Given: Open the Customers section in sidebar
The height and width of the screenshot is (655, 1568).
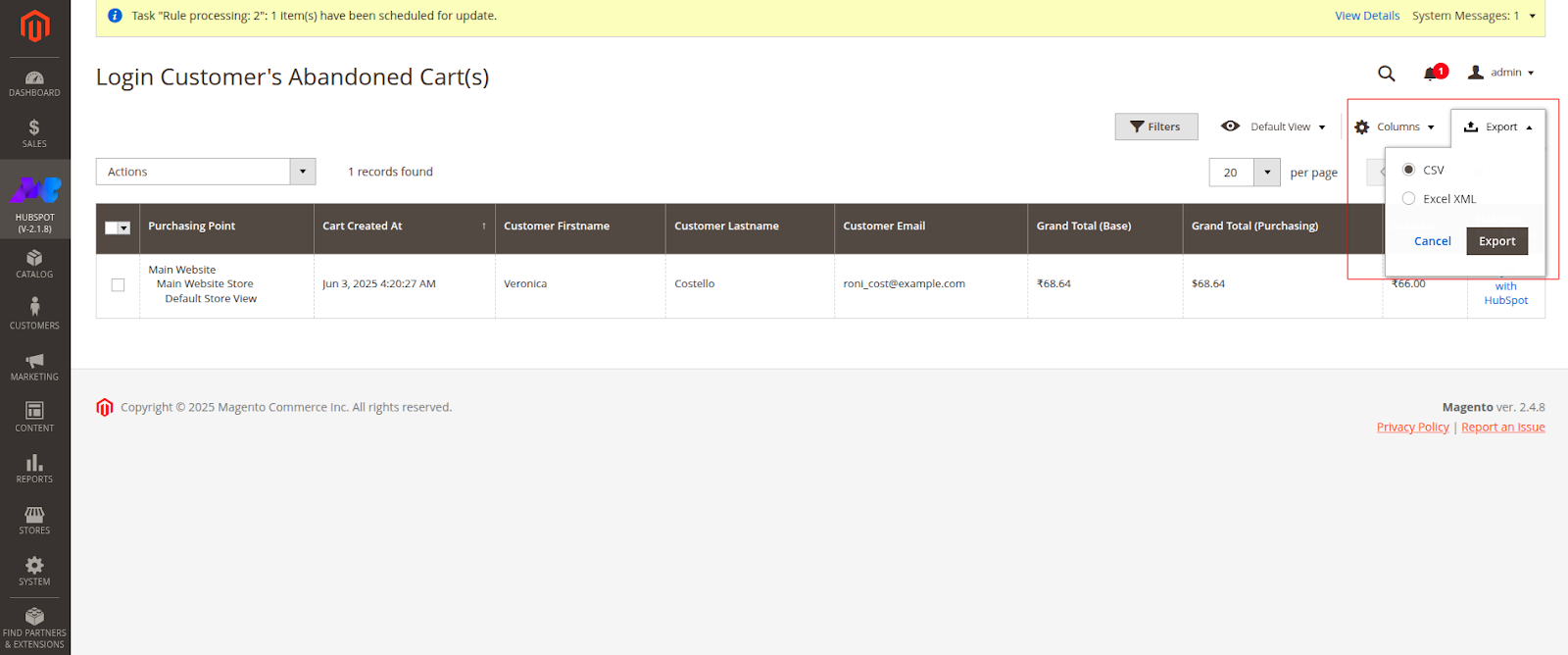Looking at the screenshot, I should coord(34,314).
